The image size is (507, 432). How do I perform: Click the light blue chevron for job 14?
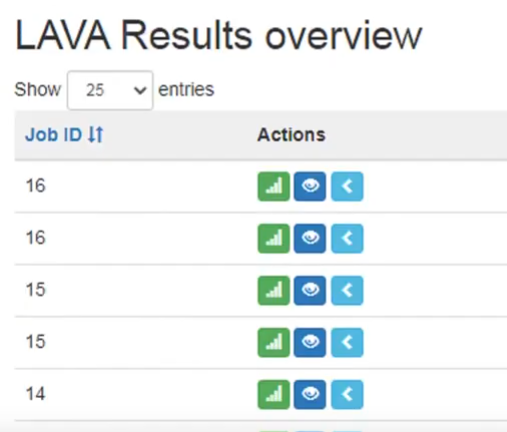pos(347,394)
